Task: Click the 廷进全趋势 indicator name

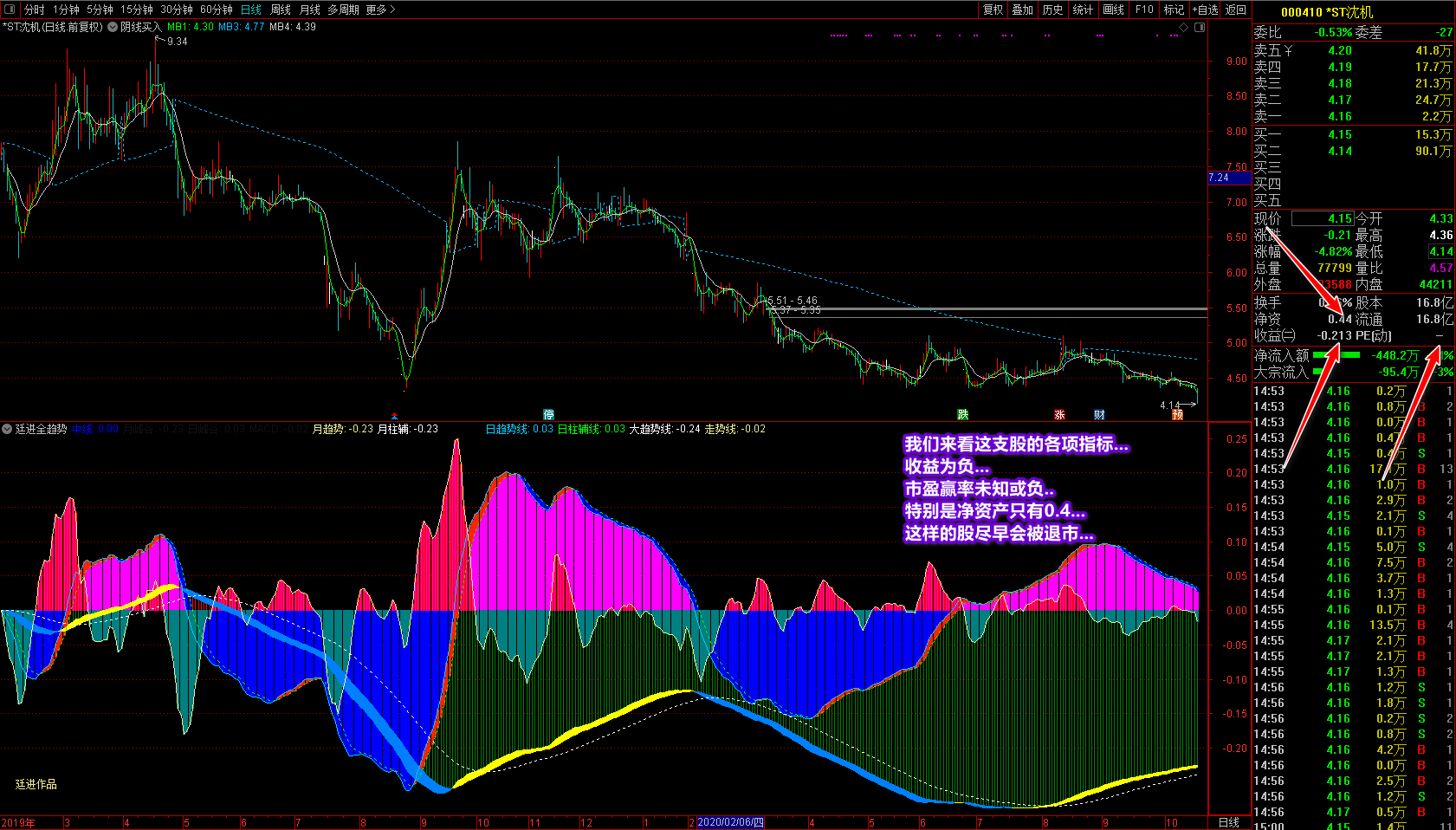Action: coord(42,429)
